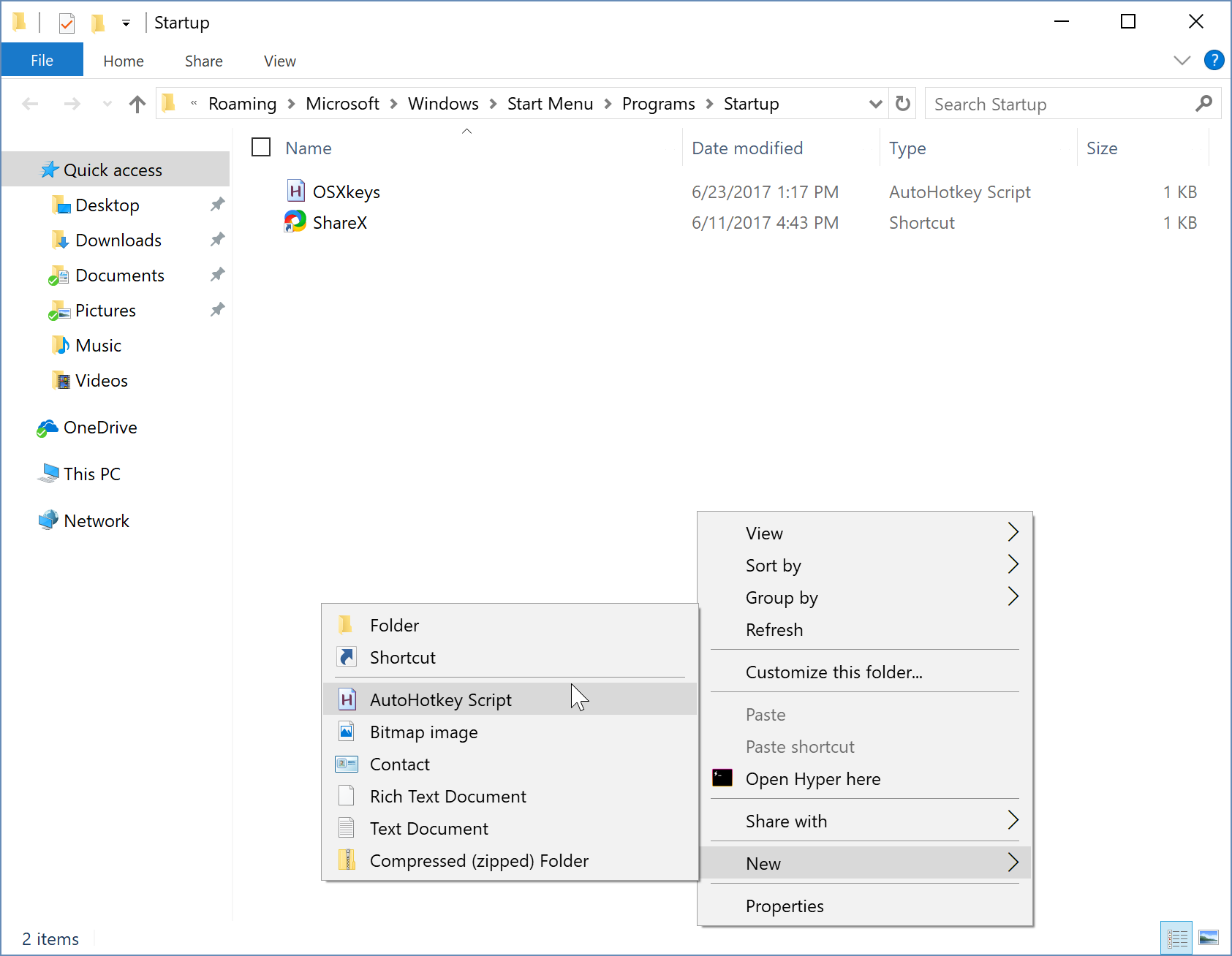This screenshot has width=1232, height=956.
Task: Click the Documents folder icon in sidebar
Action: [x=58, y=276]
